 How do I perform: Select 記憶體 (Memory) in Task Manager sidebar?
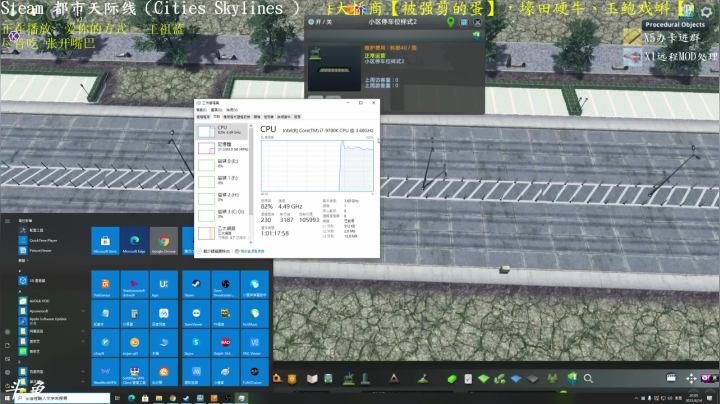(x=223, y=147)
